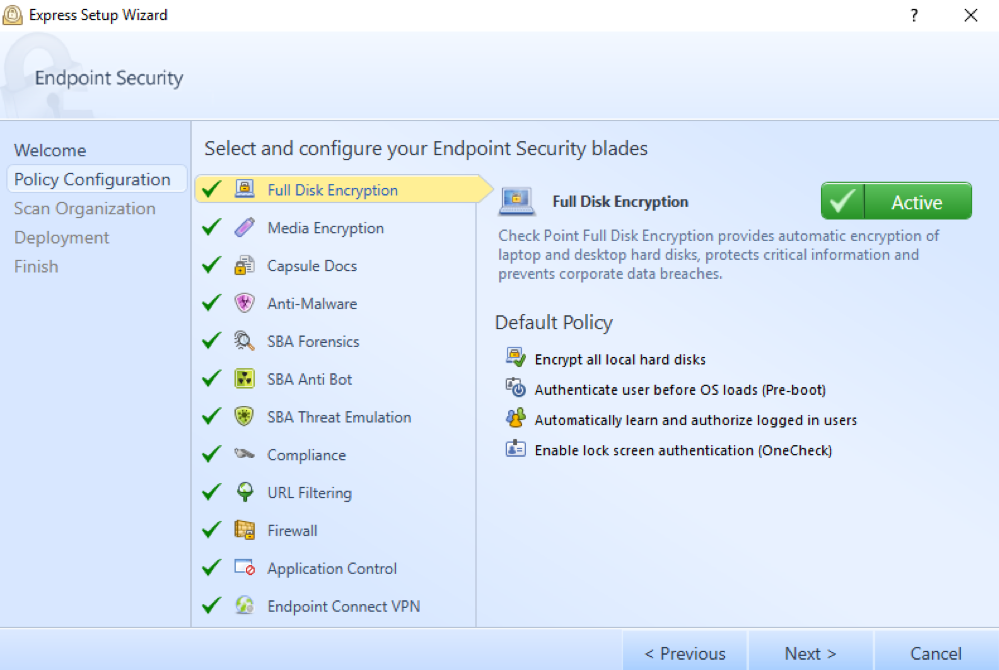
Task: Select the Full Disk Encryption blade label
Action: pyautogui.click(x=333, y=190)
